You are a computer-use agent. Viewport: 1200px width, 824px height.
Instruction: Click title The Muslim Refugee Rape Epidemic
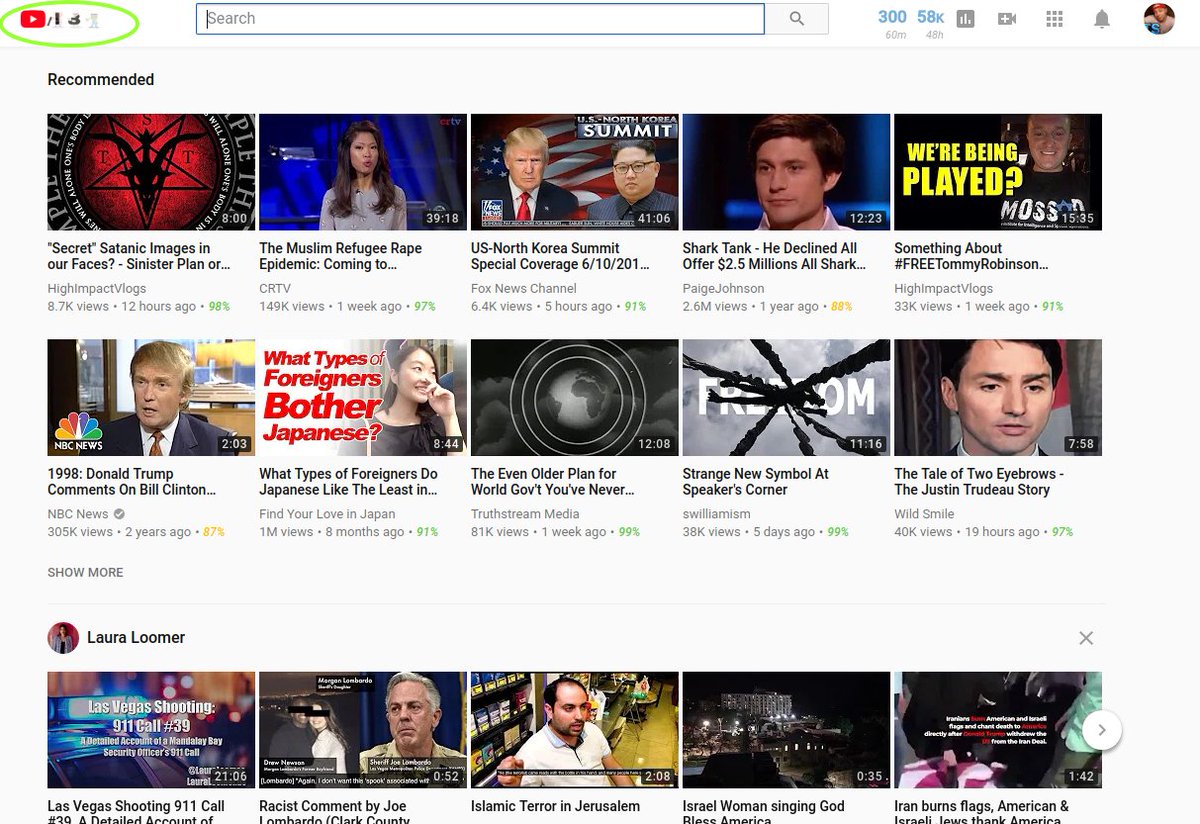pos(340,256)
